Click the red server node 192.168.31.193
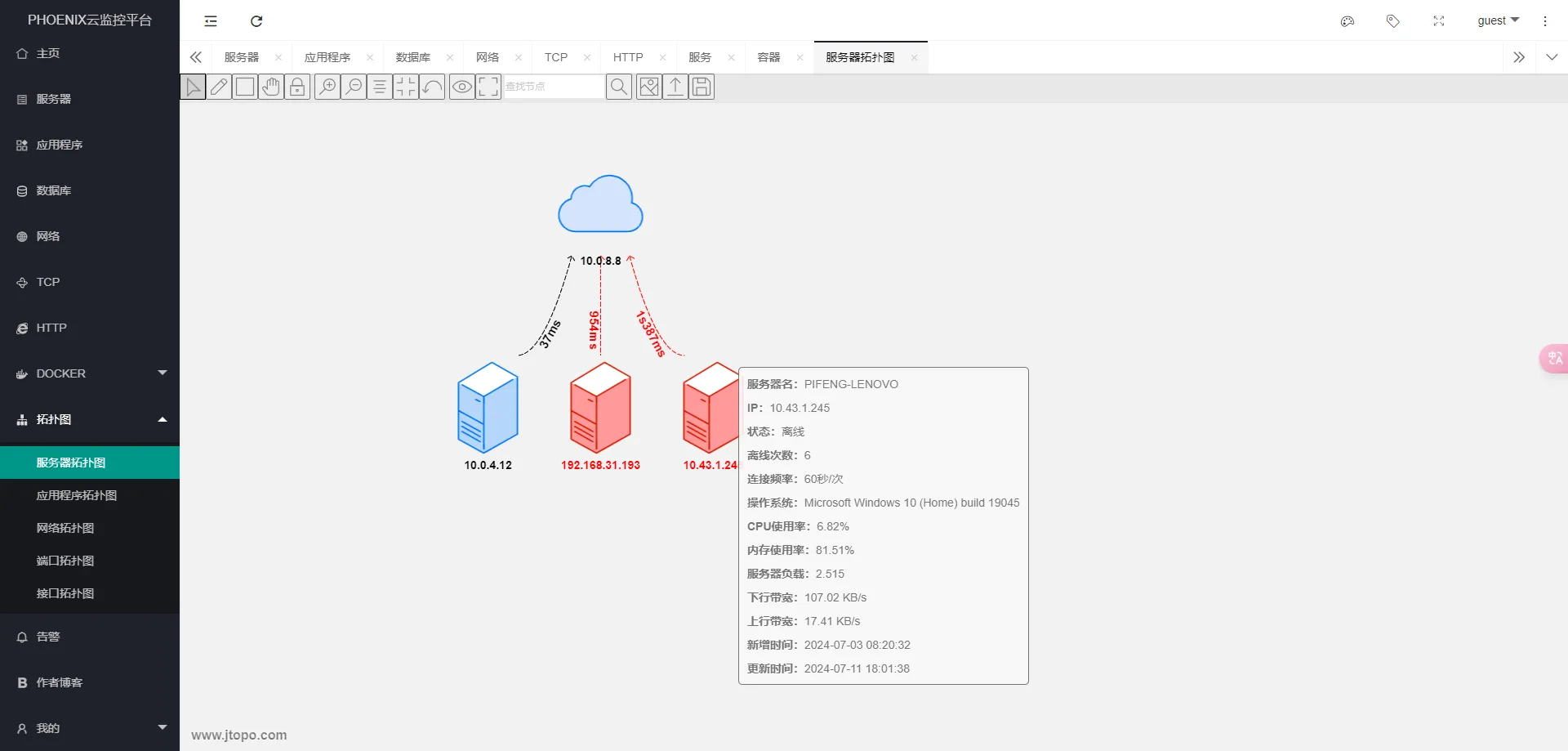The height and width of the screenshot is (751, 1568). pos(600,407)
